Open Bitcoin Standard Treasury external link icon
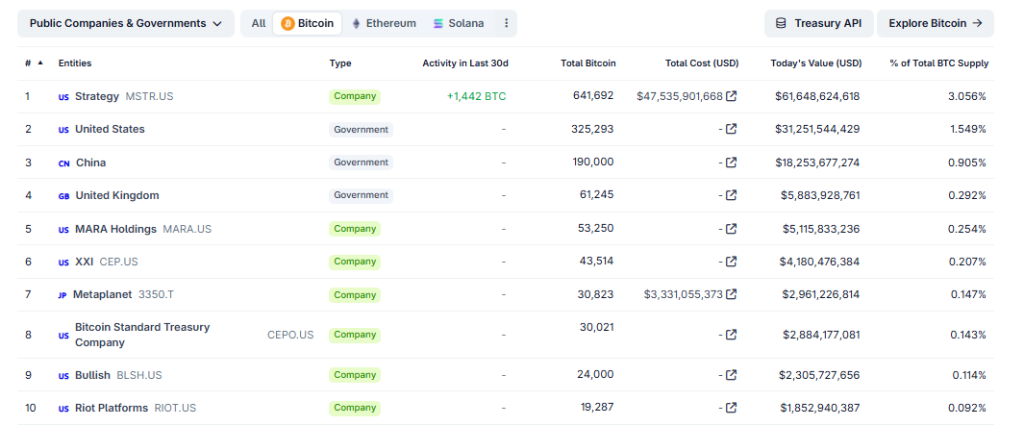This screenshot has width=1024, height=426. pyautogui.click(x=731, y=335)
